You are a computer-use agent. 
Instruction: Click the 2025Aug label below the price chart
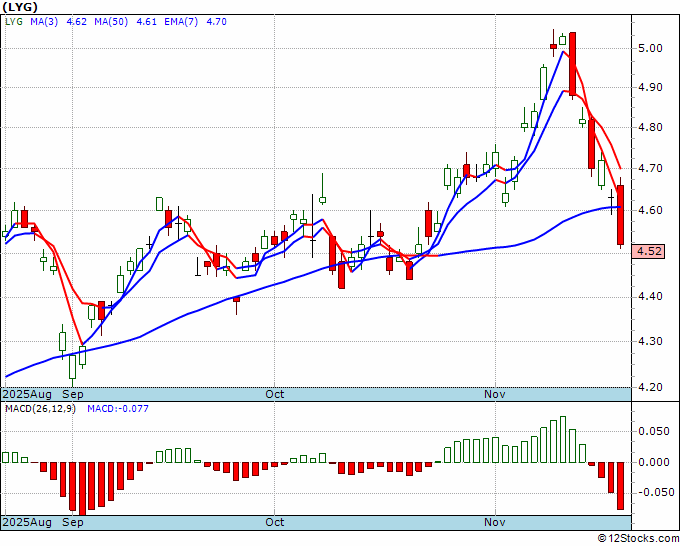coord(27,394)
